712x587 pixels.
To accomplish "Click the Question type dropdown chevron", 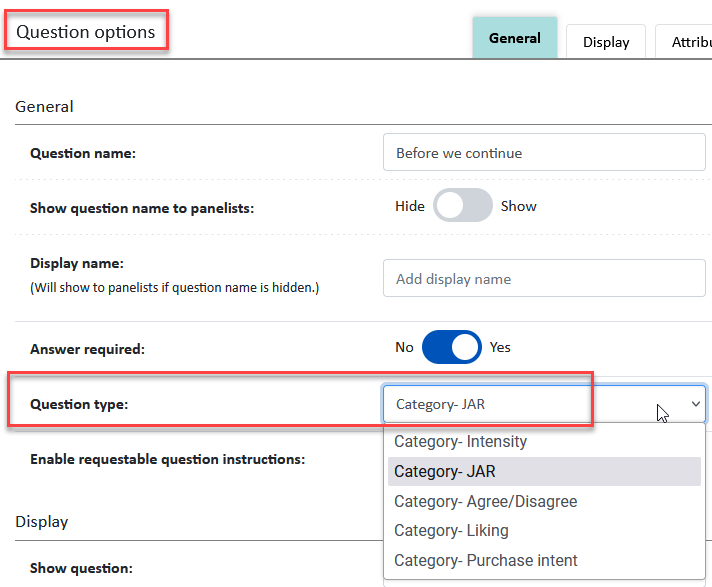I will (x=695, y=404).
